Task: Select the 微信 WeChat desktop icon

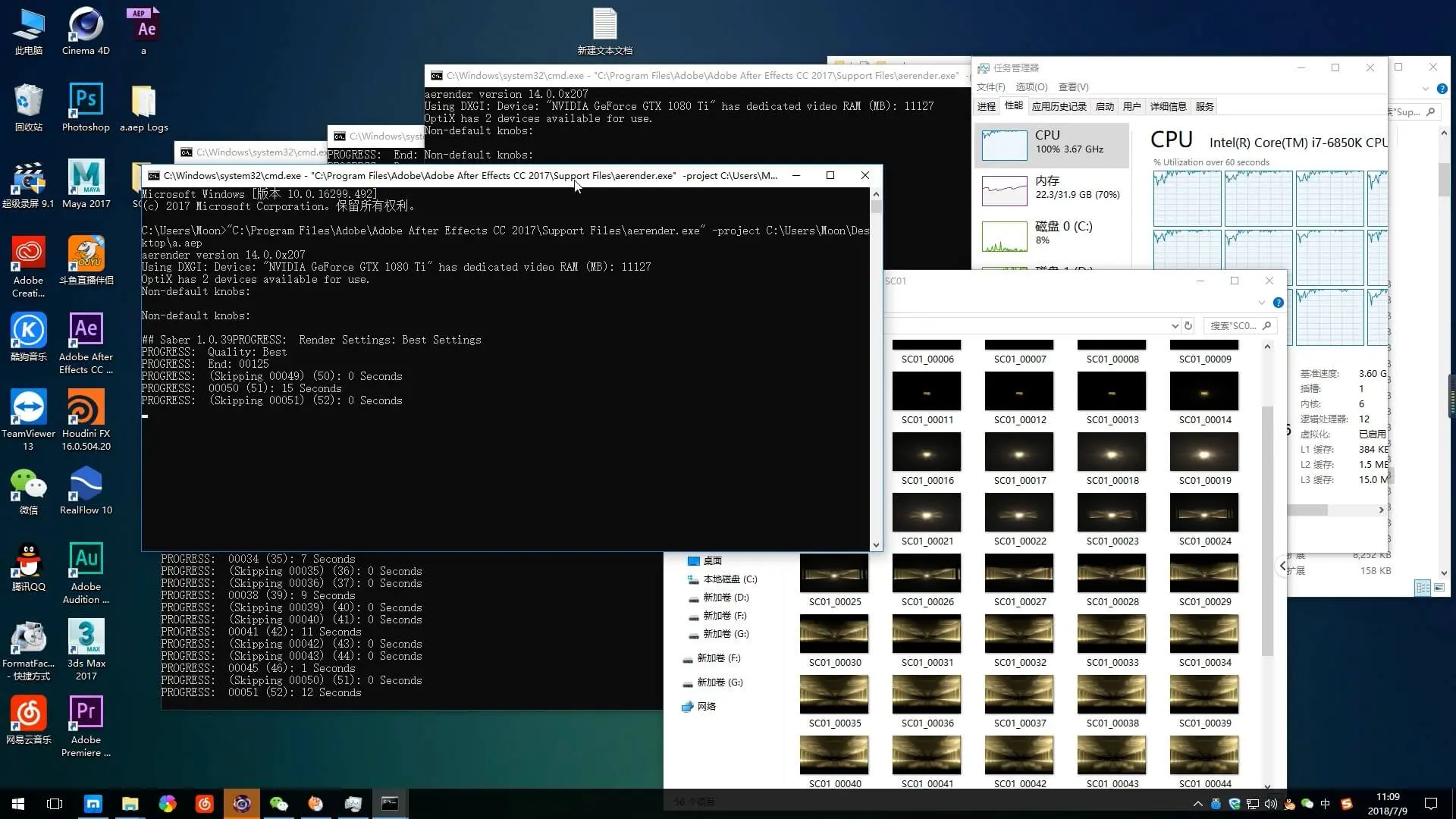Action: [28, 491]
